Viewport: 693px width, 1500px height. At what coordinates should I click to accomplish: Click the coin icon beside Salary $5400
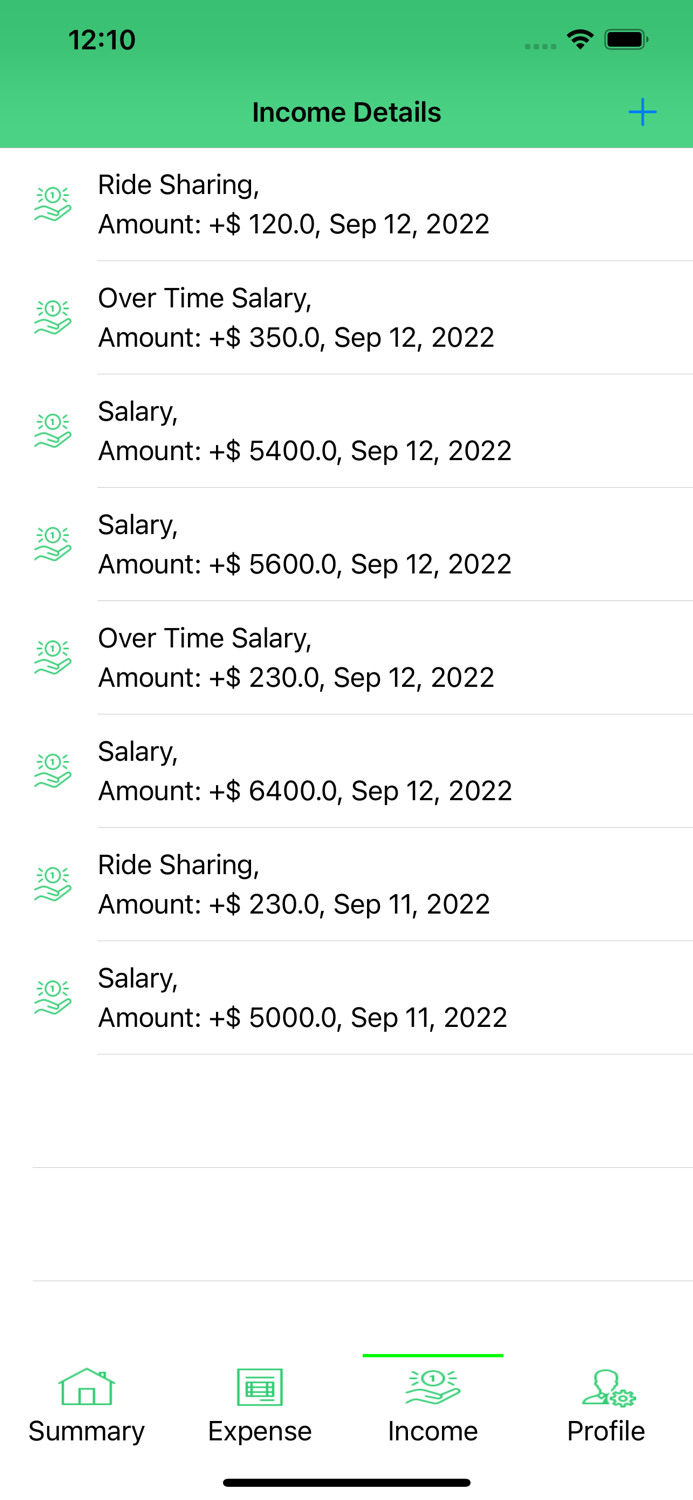point(51,430)
